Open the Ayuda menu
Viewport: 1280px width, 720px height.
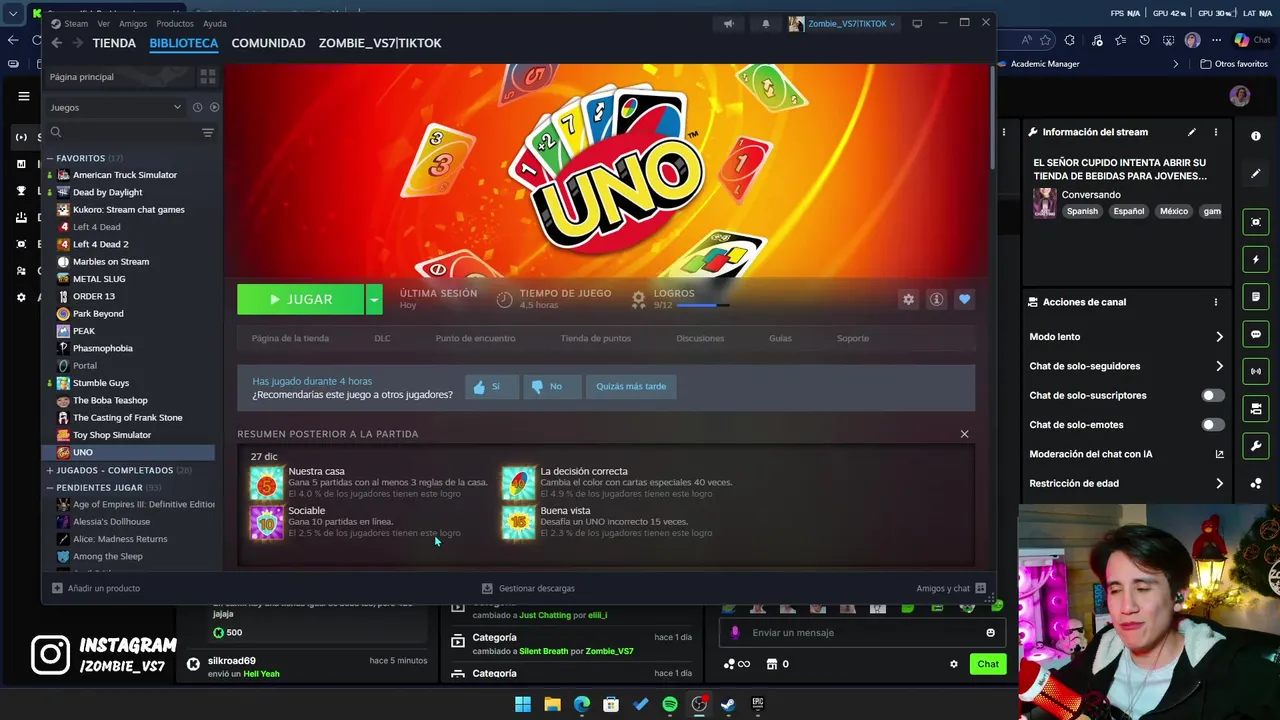pyautogui.click(x=215, y=23)
